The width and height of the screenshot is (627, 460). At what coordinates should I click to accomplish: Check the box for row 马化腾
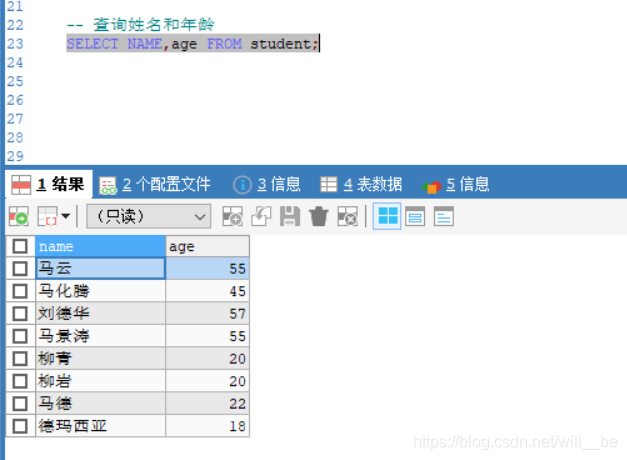tap(20, 291)
